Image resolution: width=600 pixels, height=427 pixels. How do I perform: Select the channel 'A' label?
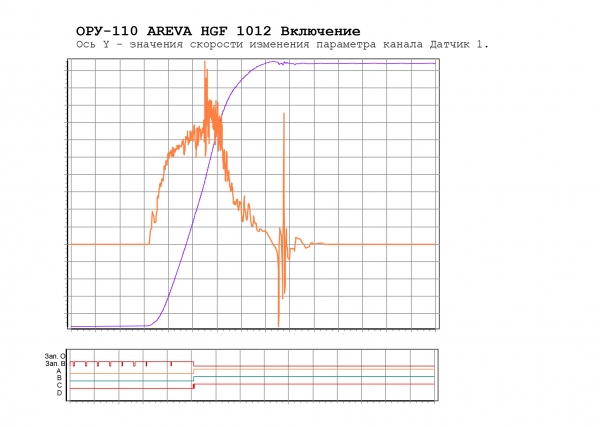coord(59,371)
